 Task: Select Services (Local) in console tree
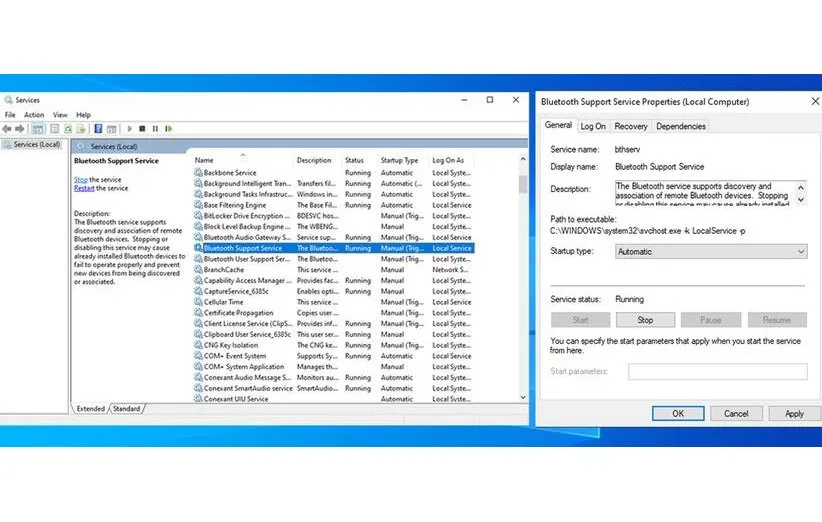[x=36, y=145]
